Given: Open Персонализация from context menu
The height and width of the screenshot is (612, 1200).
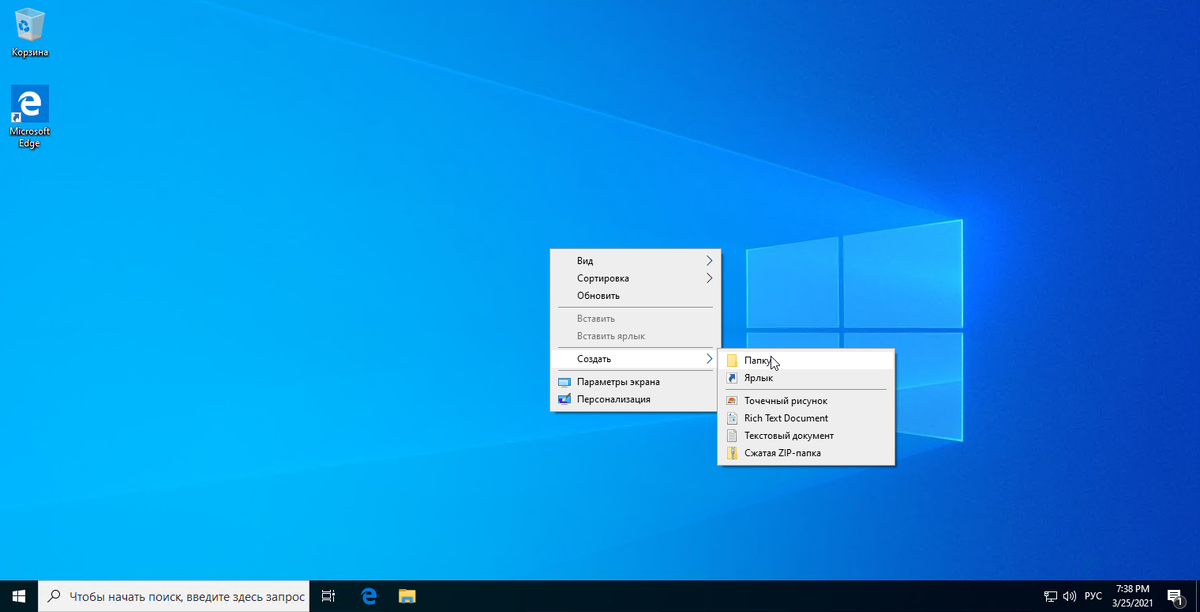Looking at the screenshot, I should pyautogui.click(x=635, y=399).
